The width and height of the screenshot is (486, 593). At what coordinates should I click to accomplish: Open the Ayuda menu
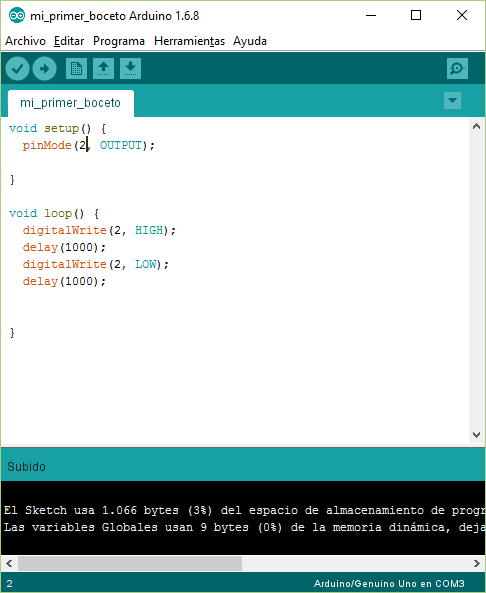click(x=250, y=41)
